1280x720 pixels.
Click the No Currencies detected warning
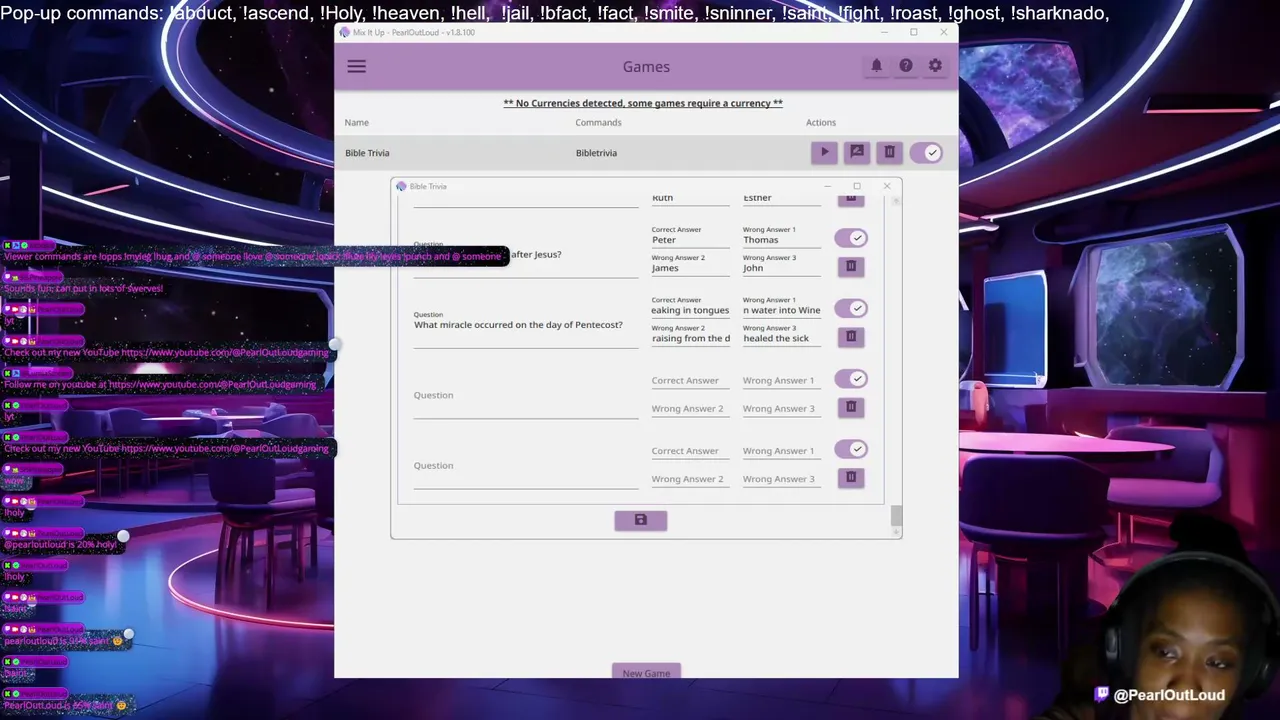[x=643, y=103]
